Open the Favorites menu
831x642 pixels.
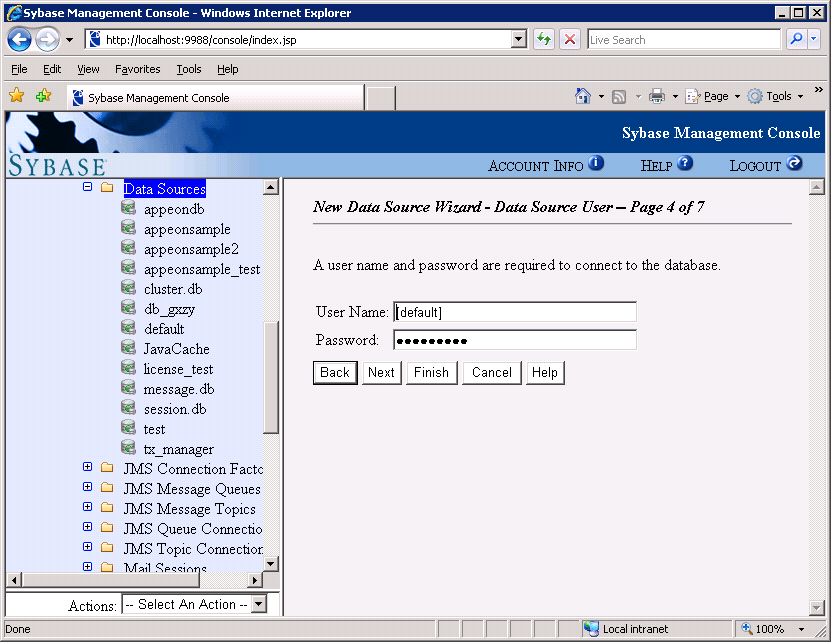tap(137, 69)
